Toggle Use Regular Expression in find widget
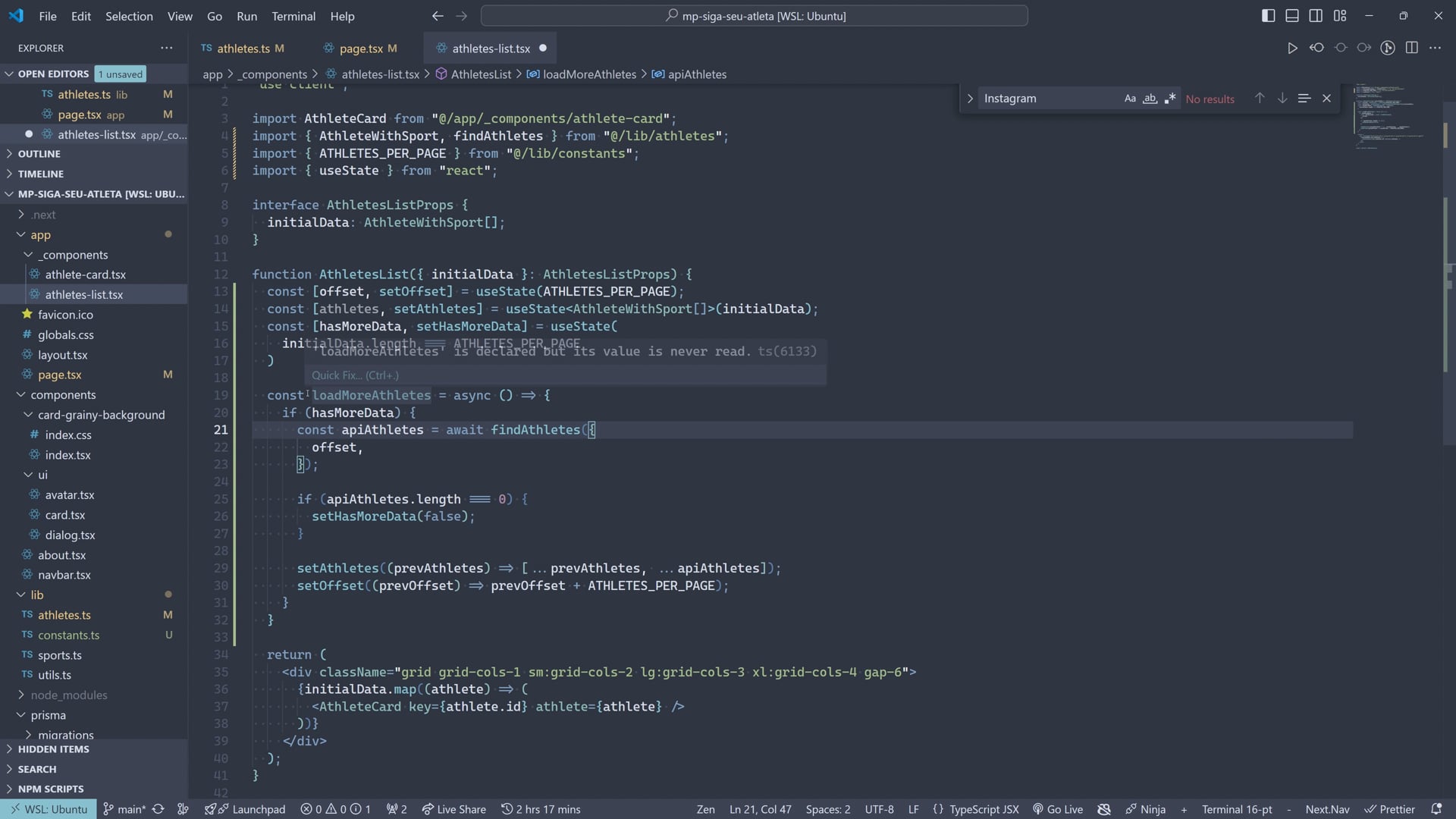This screenshot has height=819, width=1456. tap(1170, 99)
